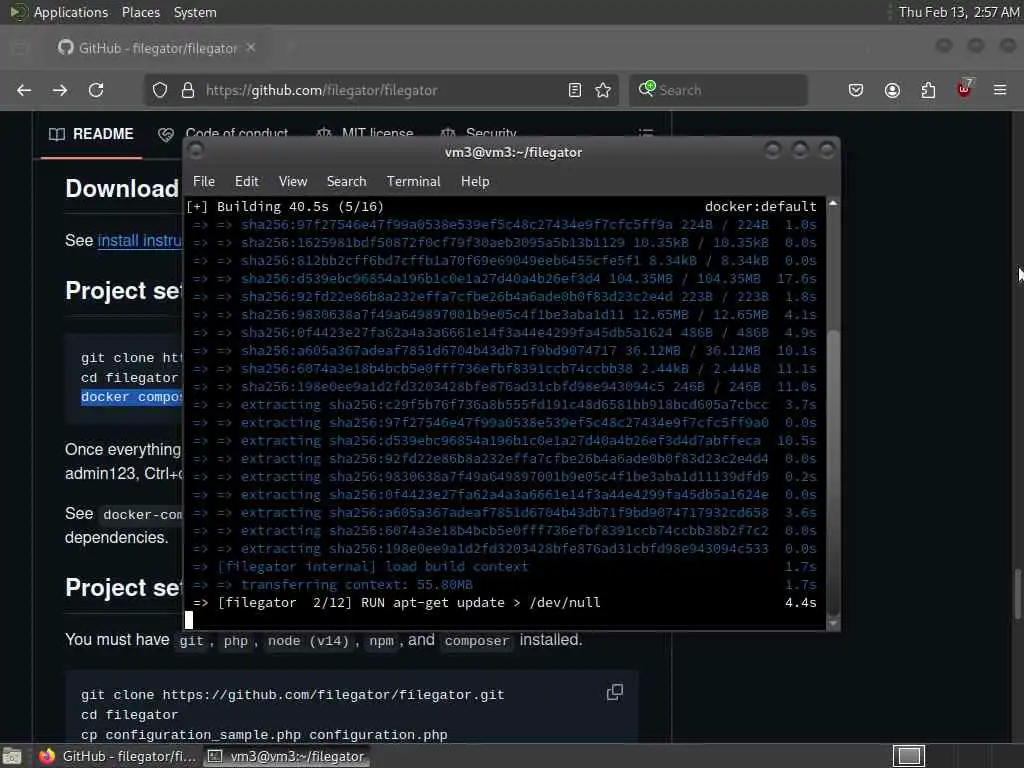
Task: Bookmark this page with the star icon
Action: tap(603, 90)
